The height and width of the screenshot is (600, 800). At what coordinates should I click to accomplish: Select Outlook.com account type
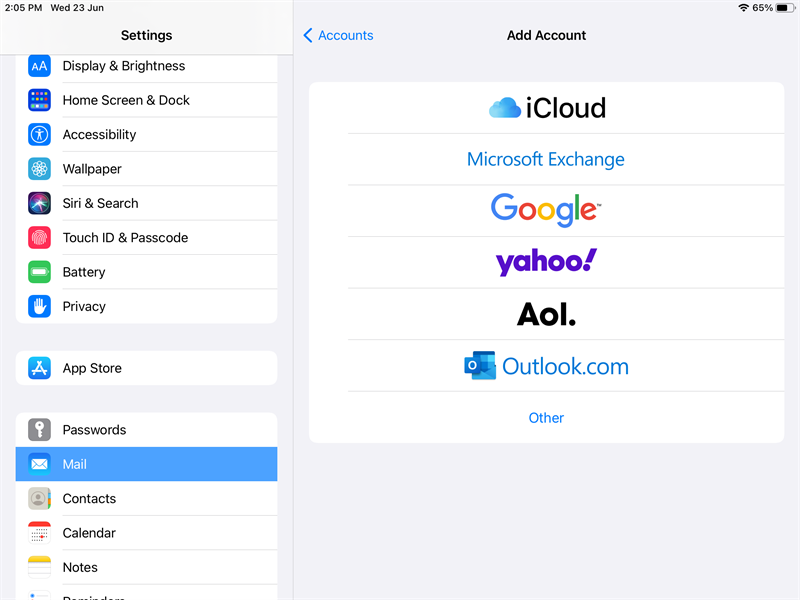(x=546, y=366)
